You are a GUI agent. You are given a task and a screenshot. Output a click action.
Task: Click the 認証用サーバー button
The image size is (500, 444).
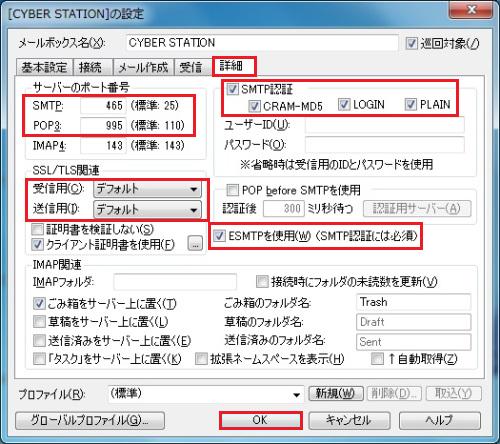417,209
